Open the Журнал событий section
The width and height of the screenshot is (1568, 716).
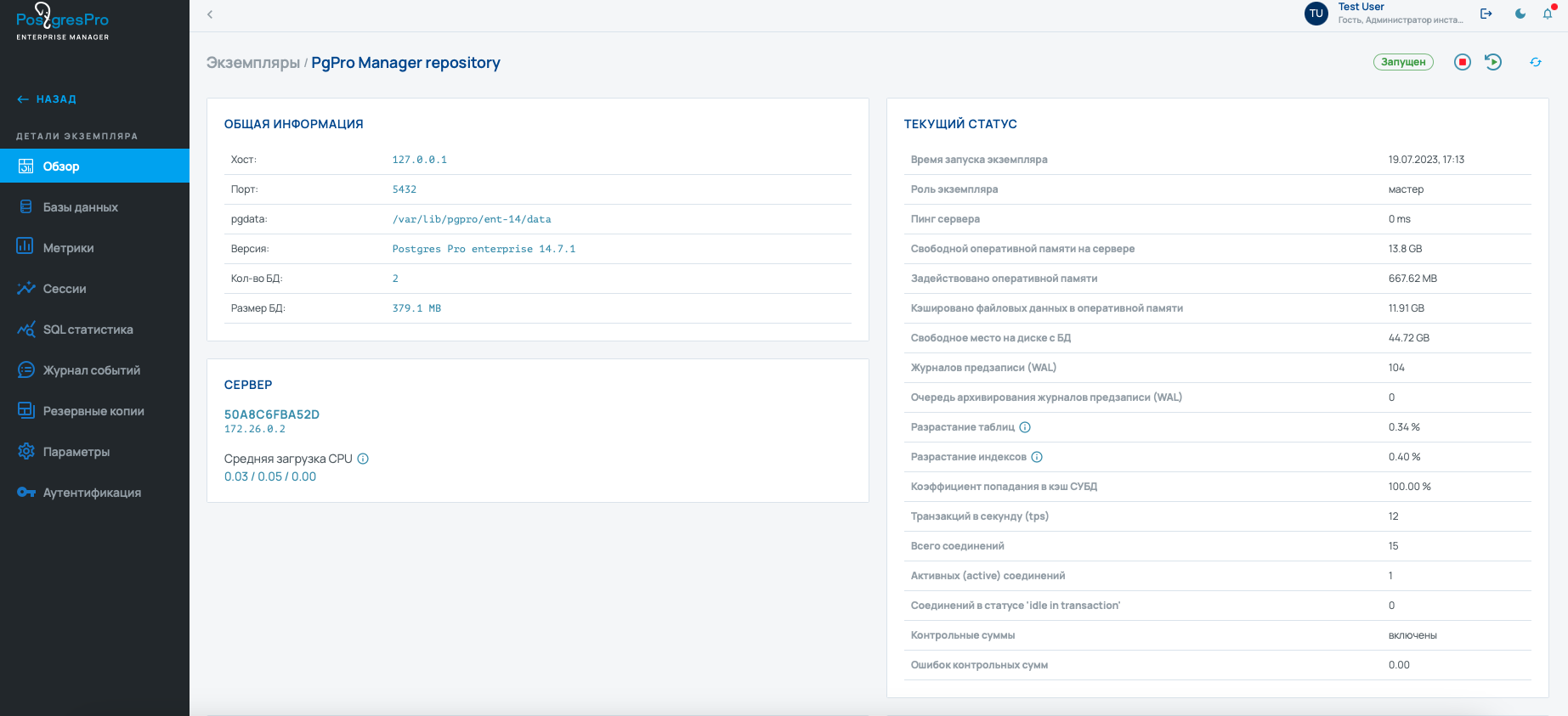[94, 369]
